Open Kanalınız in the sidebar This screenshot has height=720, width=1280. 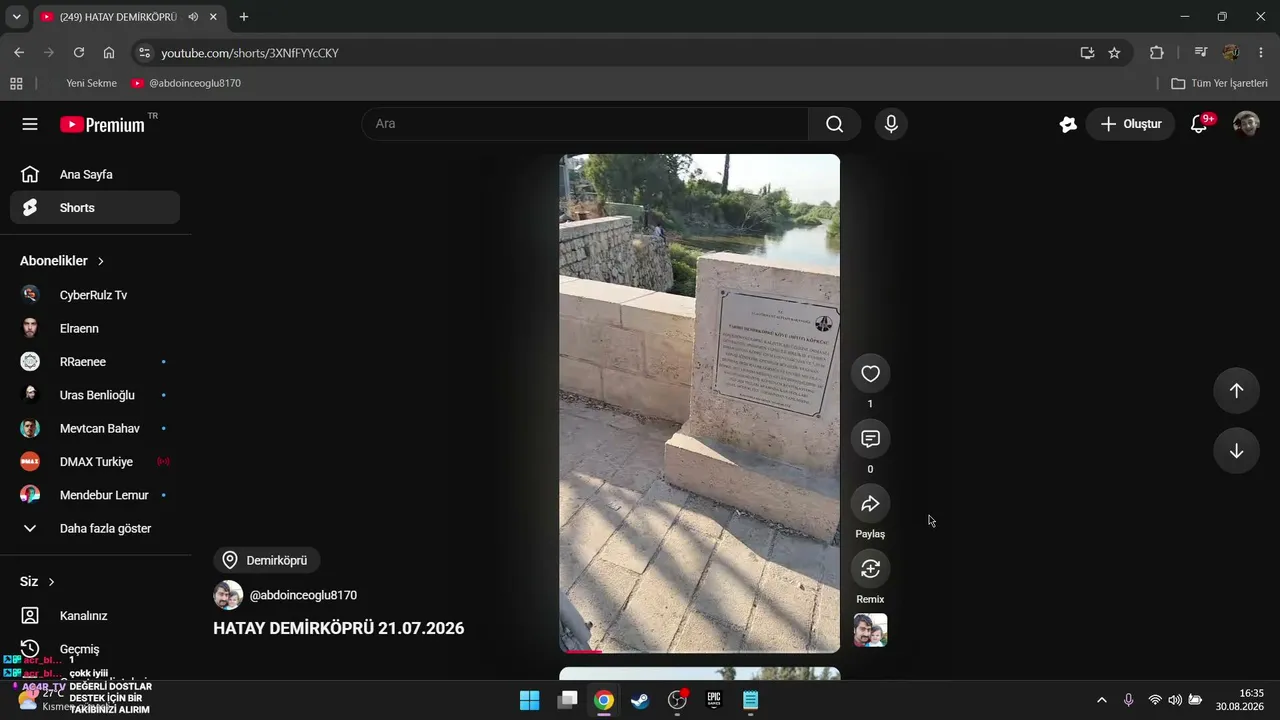coord(95,616)
